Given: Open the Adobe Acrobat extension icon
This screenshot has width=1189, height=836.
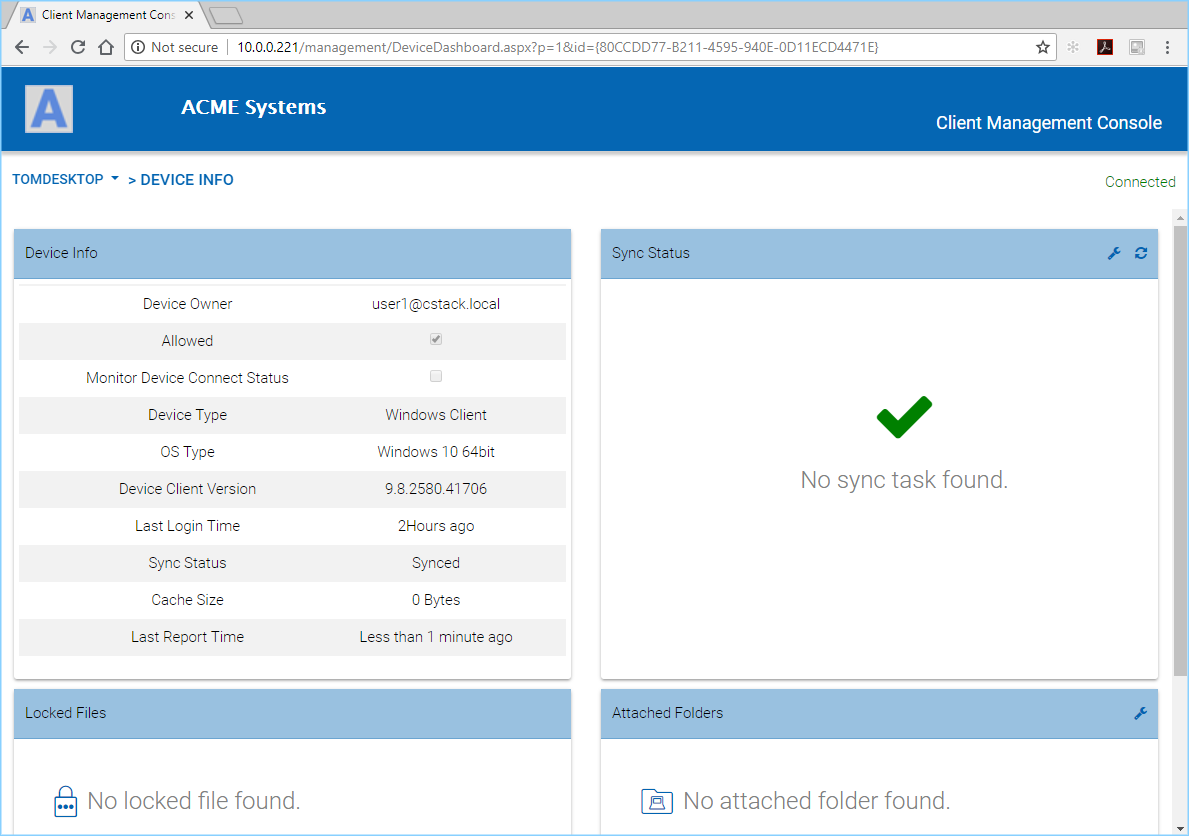Looking at the screenshot, I should [1105, 46].
